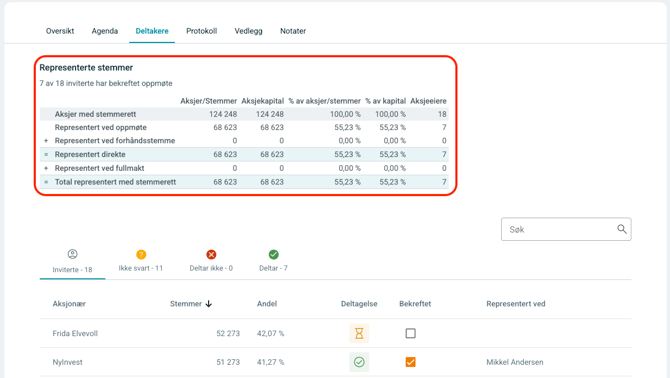670x378 pixels.
Task: Click the Andel column header
Action: click(267, 304)
